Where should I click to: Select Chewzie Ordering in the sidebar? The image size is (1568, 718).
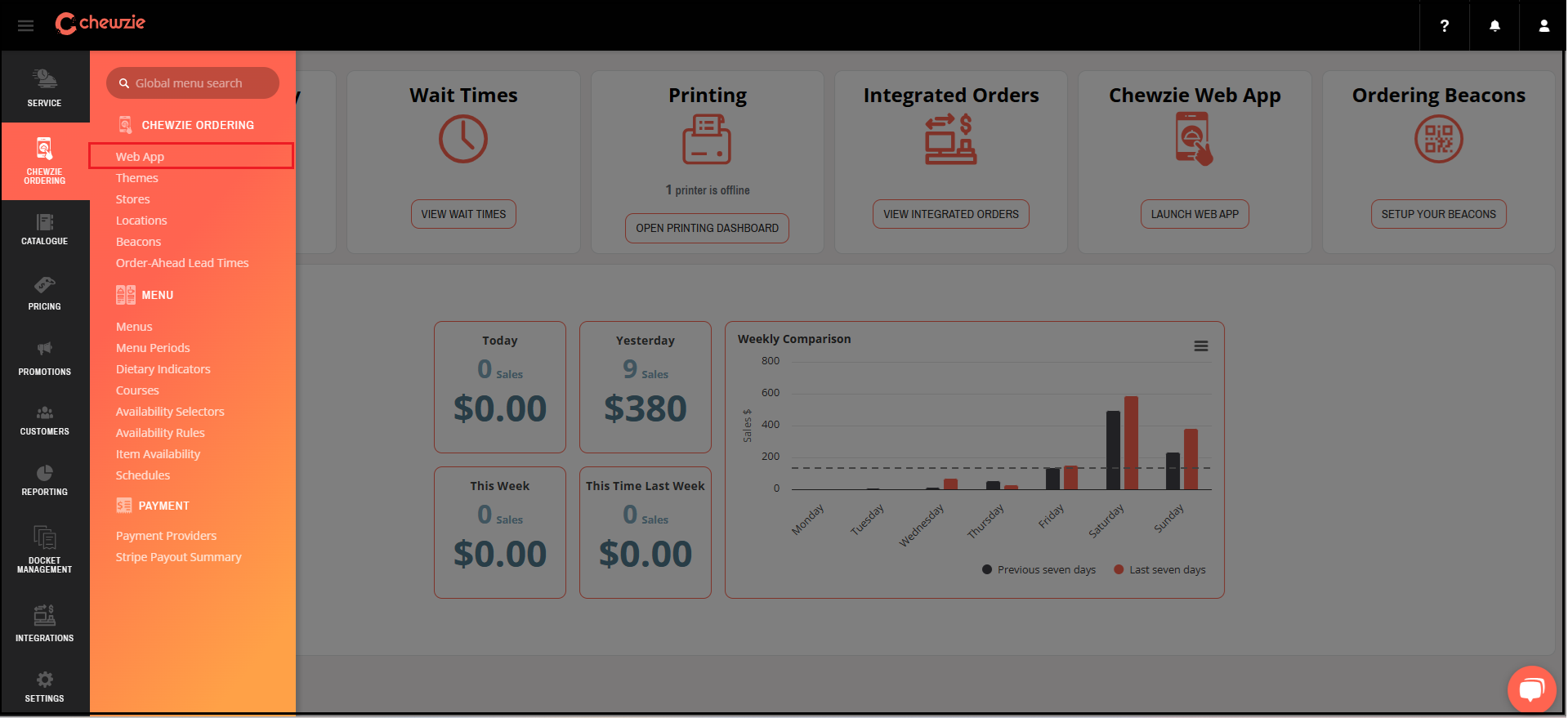pyautogui.click(x=45, y=161)
